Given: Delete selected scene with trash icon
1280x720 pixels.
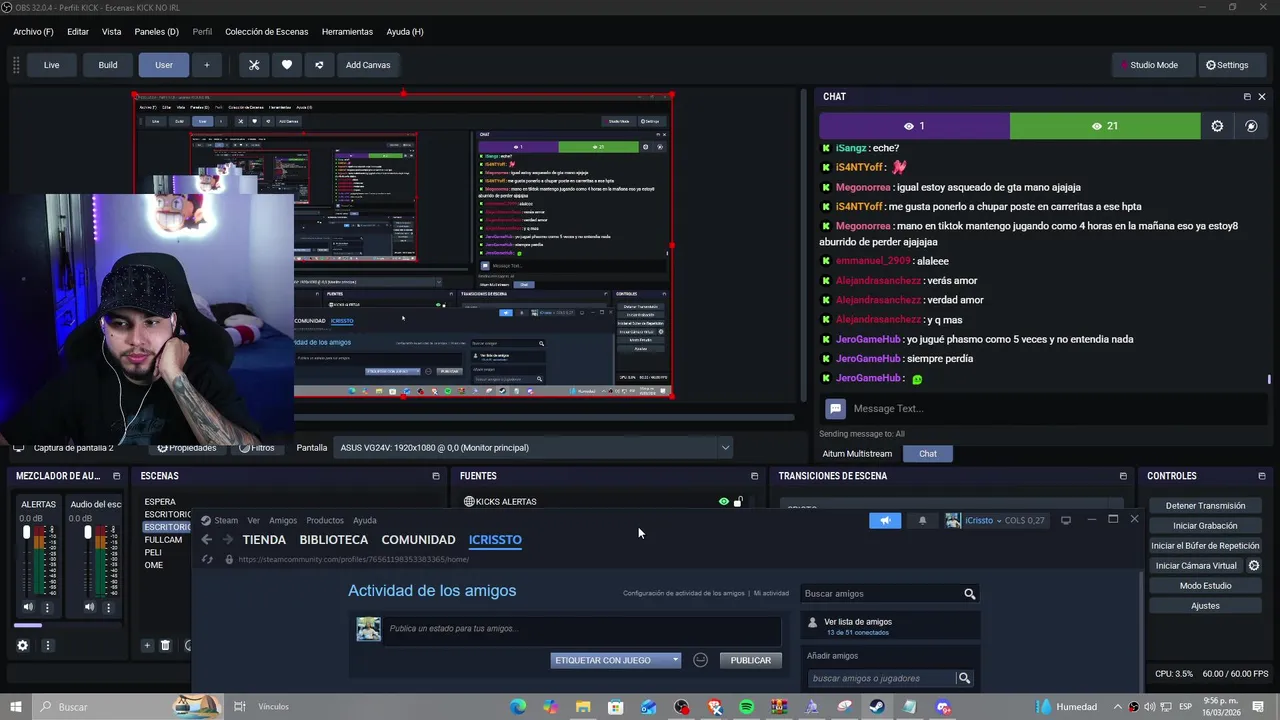Looking at the screenshot, I should (165, 646).
